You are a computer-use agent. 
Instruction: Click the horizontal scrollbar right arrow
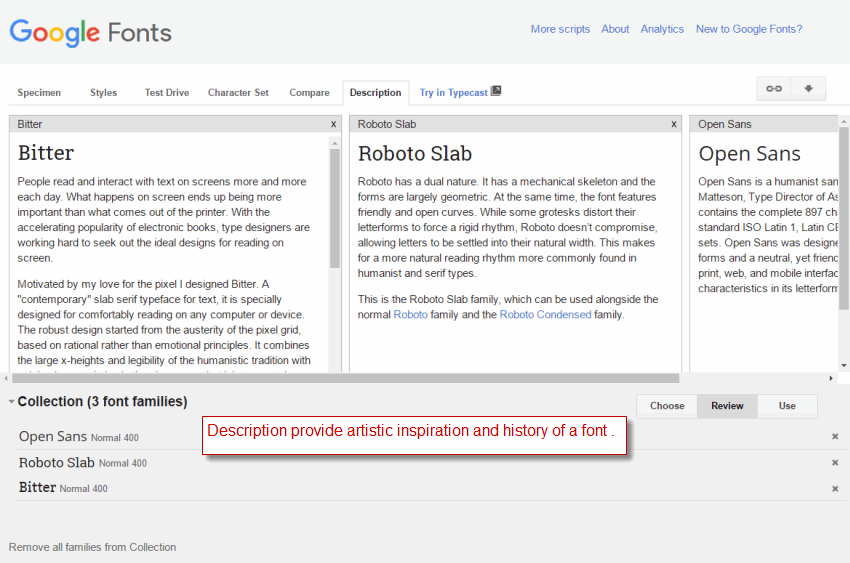pos(831,378)
